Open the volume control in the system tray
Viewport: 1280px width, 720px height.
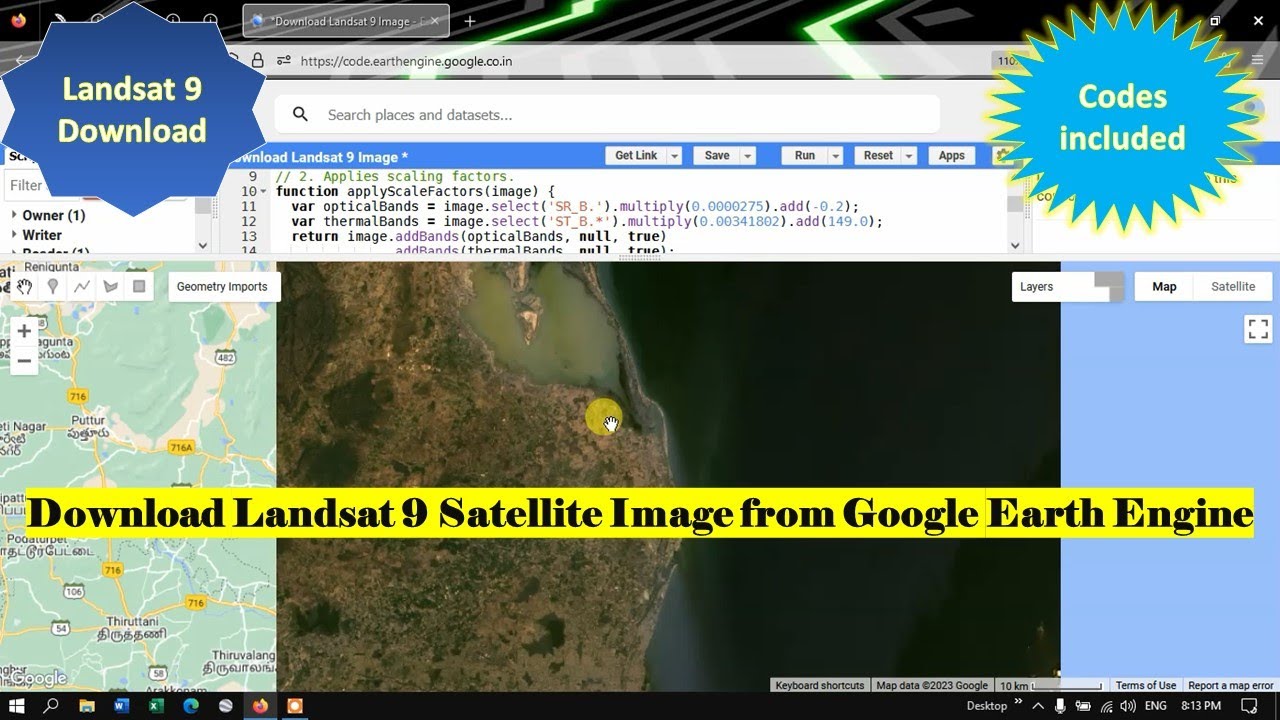coord(1128,705)
